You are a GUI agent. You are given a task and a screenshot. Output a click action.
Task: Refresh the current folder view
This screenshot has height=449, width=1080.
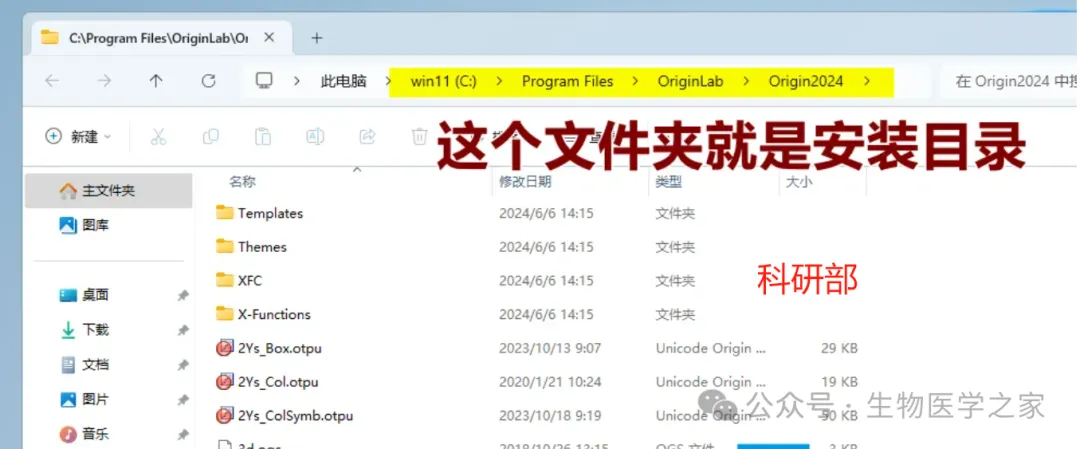point(209,81)
